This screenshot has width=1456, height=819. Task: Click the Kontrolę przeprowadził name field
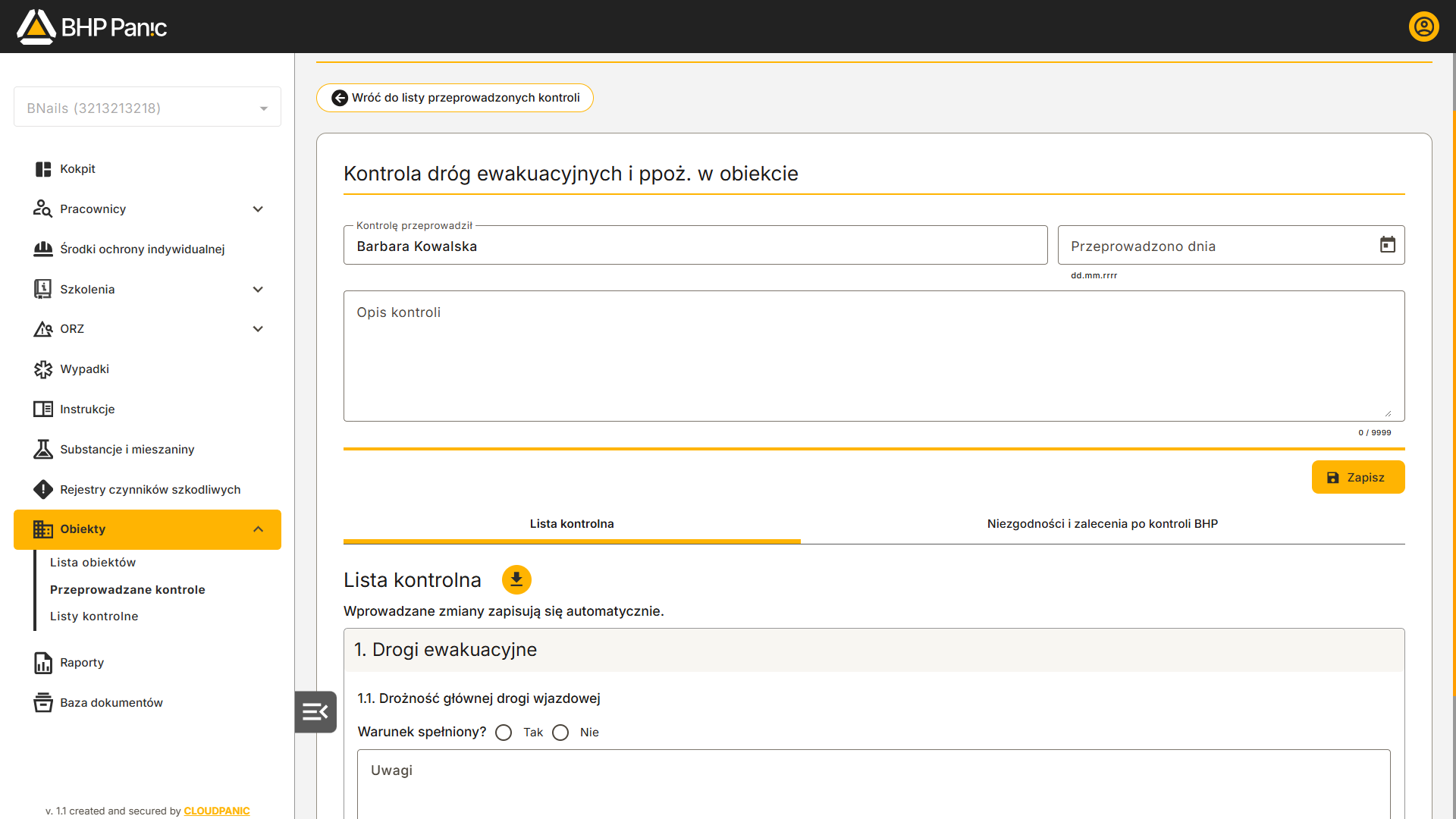point(695,245)
